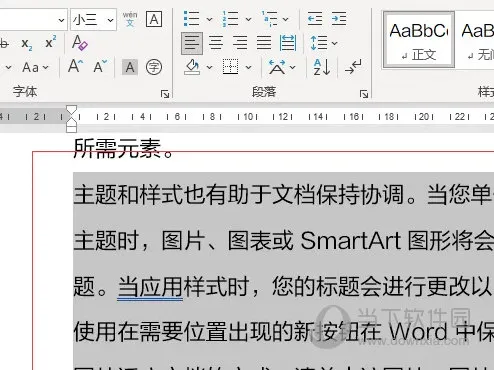Toggle align left

click(x=192, y=43)
